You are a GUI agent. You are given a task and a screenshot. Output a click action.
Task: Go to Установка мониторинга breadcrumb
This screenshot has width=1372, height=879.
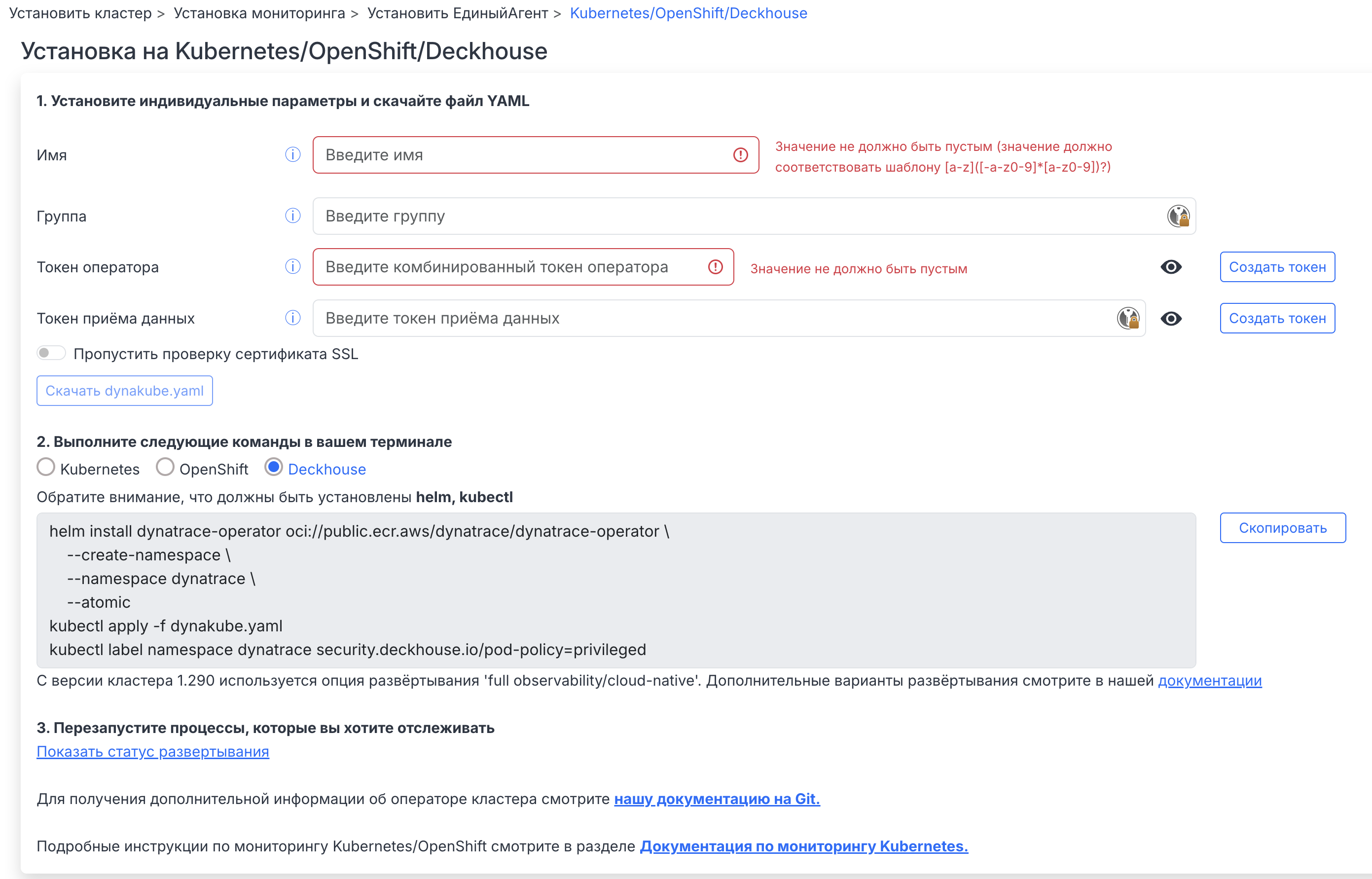pyautogui.click(x=259, y=13)
